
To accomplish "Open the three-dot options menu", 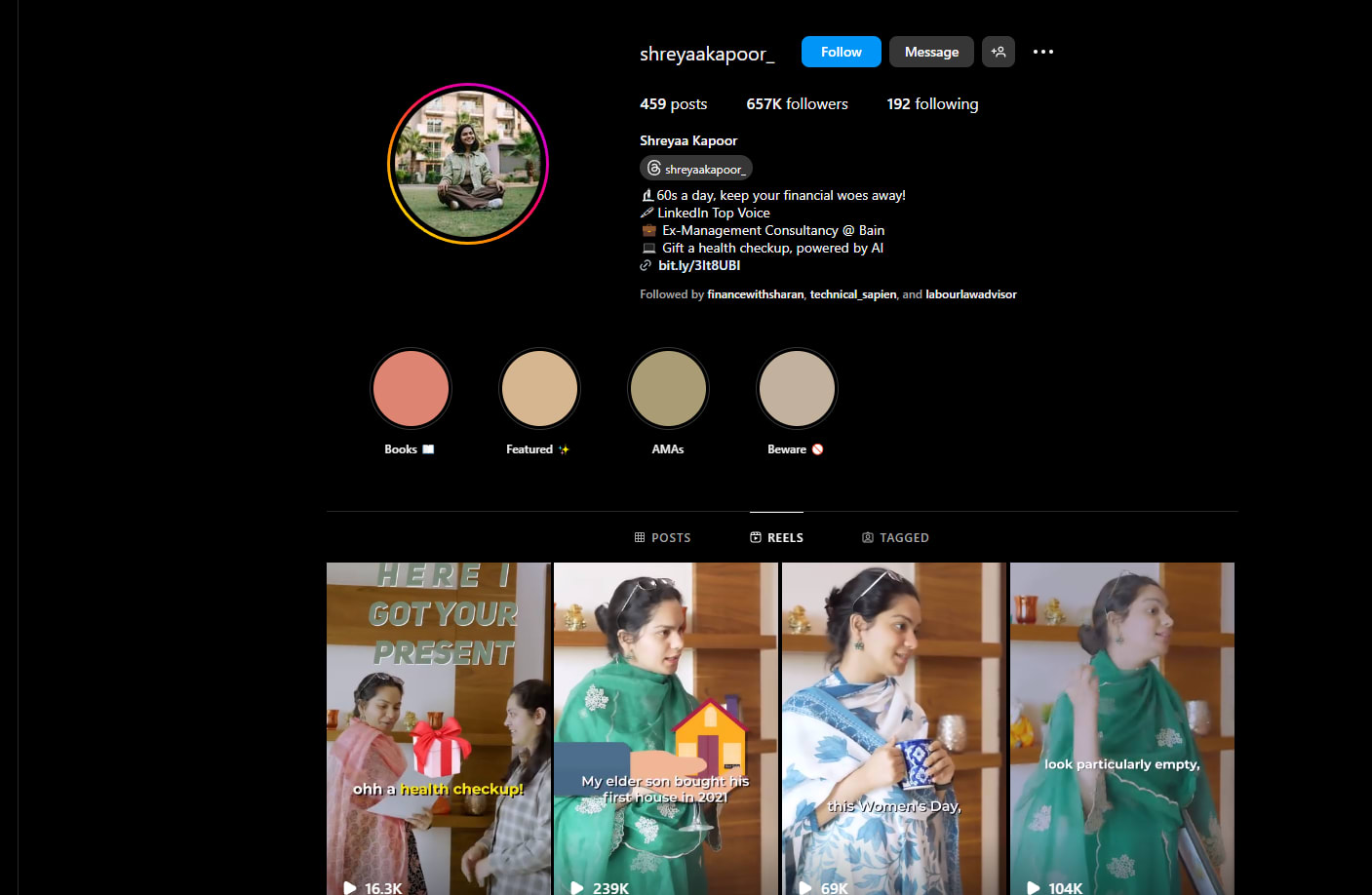I will point(1042,52).
